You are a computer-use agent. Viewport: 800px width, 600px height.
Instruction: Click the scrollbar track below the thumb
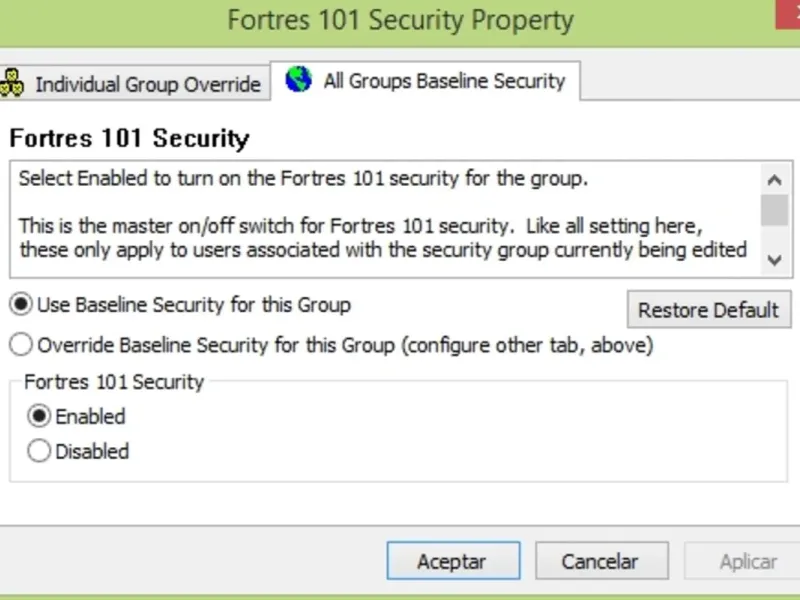click(774, 237)
